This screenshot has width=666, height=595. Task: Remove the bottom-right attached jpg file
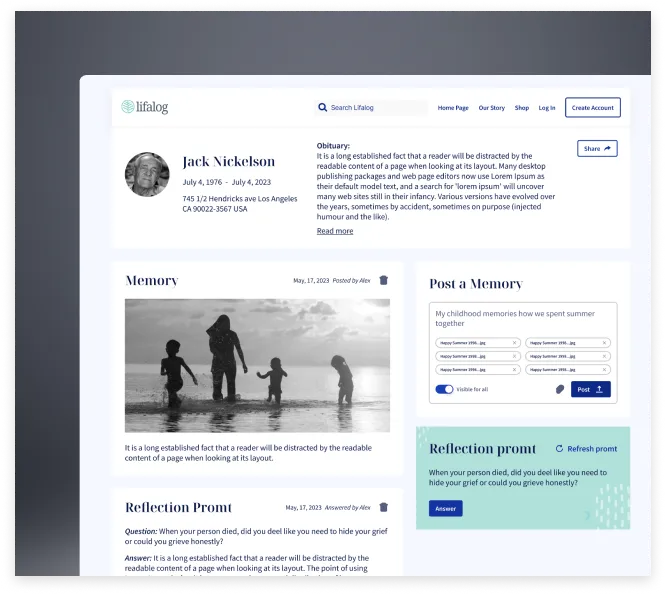604,369
